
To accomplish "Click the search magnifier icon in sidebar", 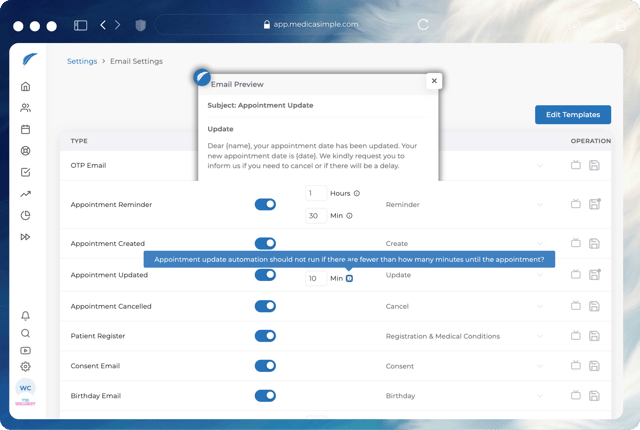I will coord(25,333).
